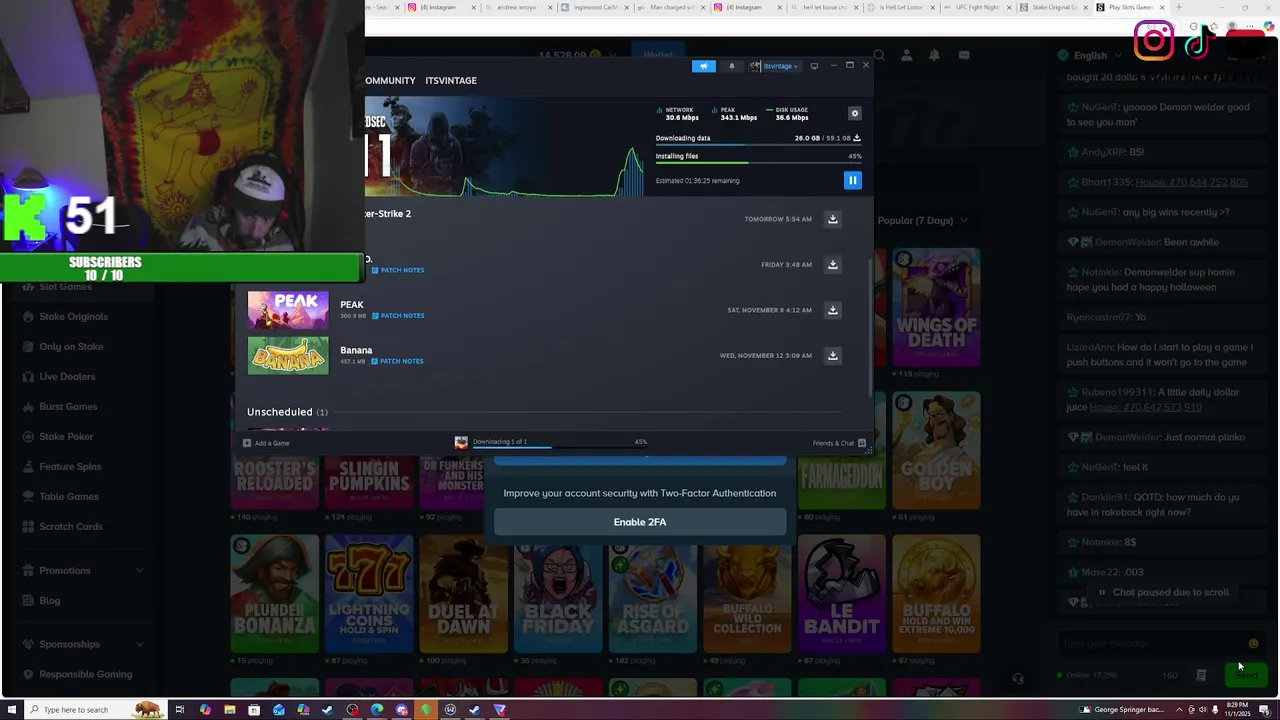
Task: Open the emoji picker in chat input
Action: pyautogui.click(x=1253, y=645)
